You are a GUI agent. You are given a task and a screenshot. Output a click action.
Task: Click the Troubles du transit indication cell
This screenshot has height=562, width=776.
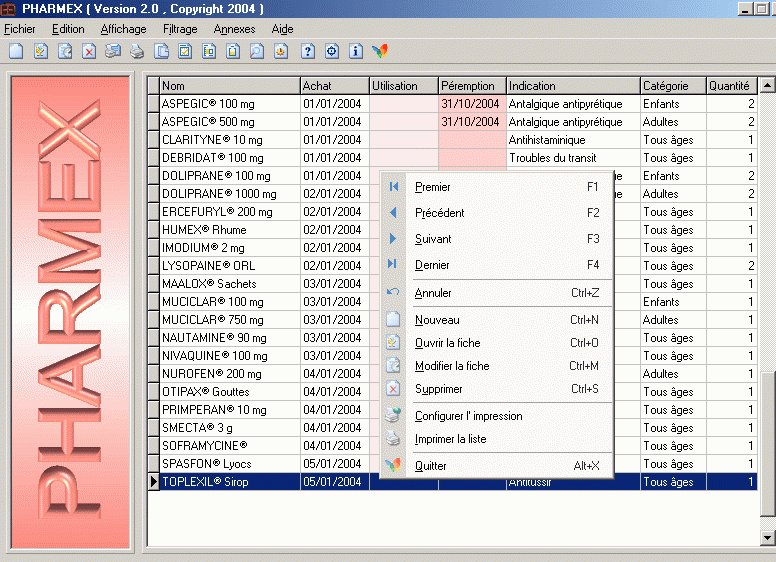click(574, 158)
